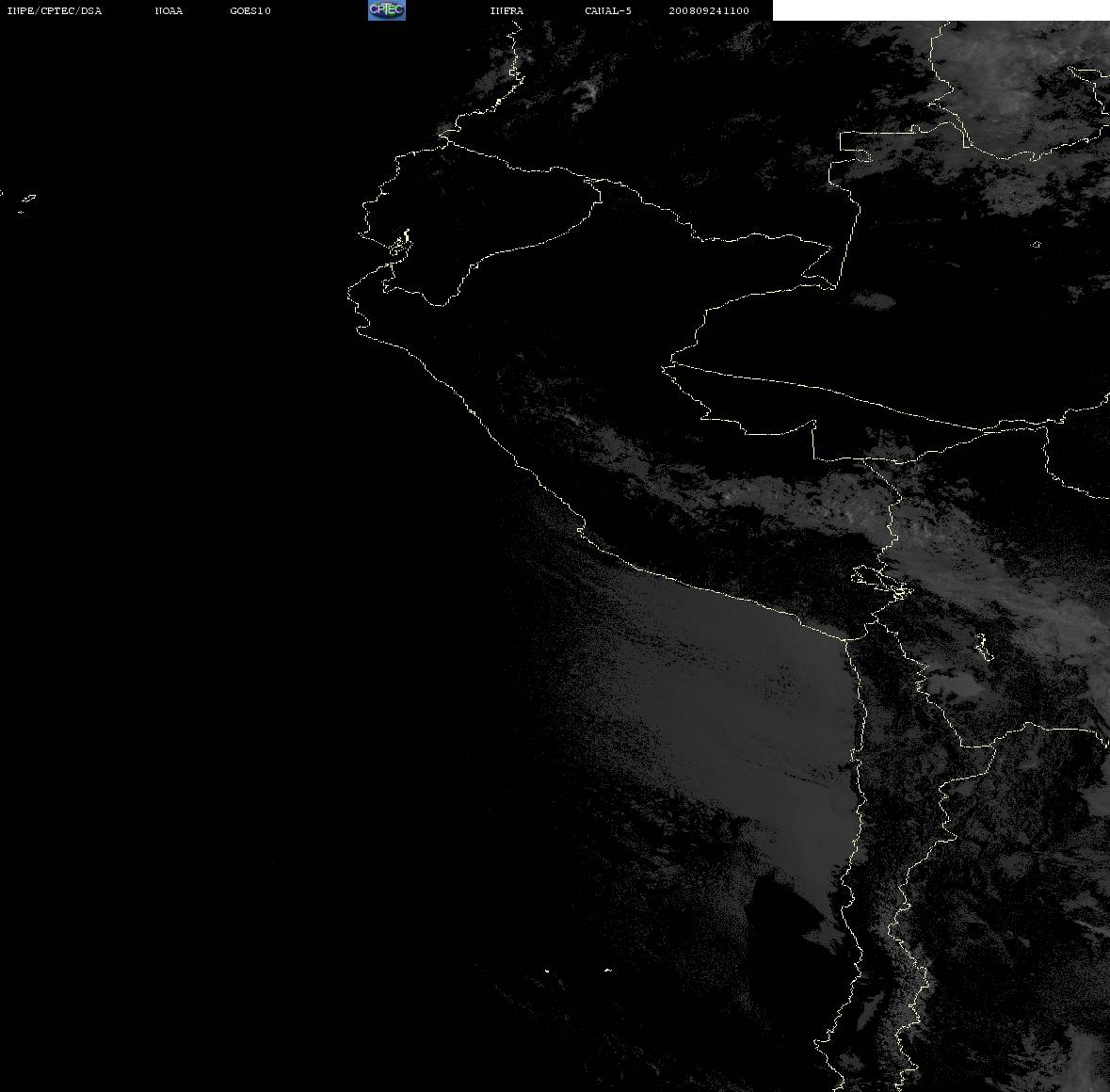
Task: Select the gray stratus cloud deck offshore
Action: 744,729
